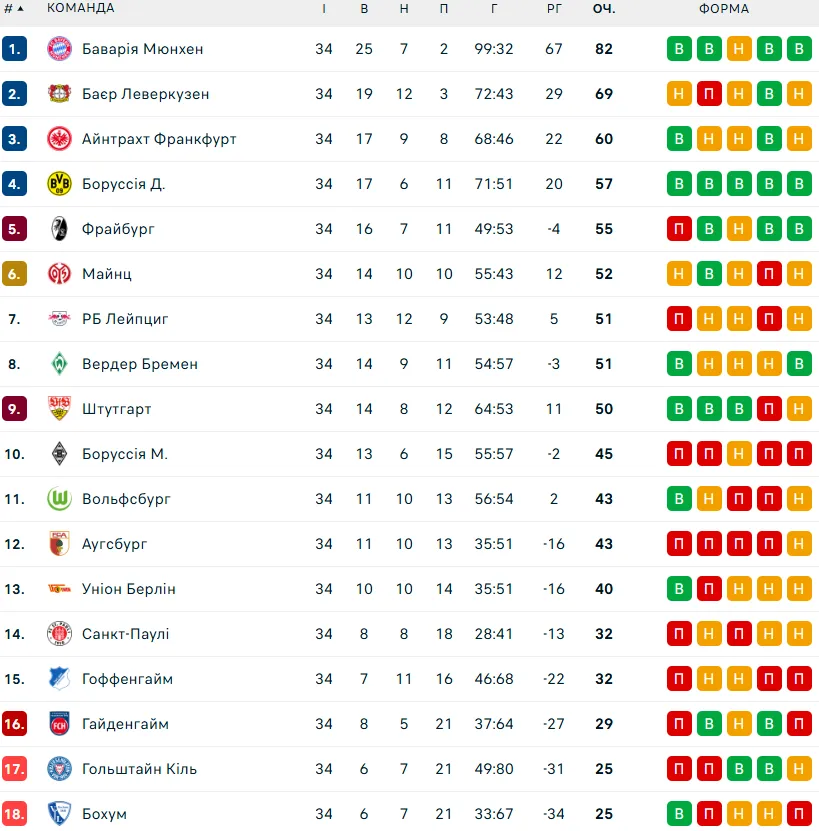Click the ФОРМА column header
Image resolution: width=819 pixels, height=831 pixels.
[x=724, y=8]
